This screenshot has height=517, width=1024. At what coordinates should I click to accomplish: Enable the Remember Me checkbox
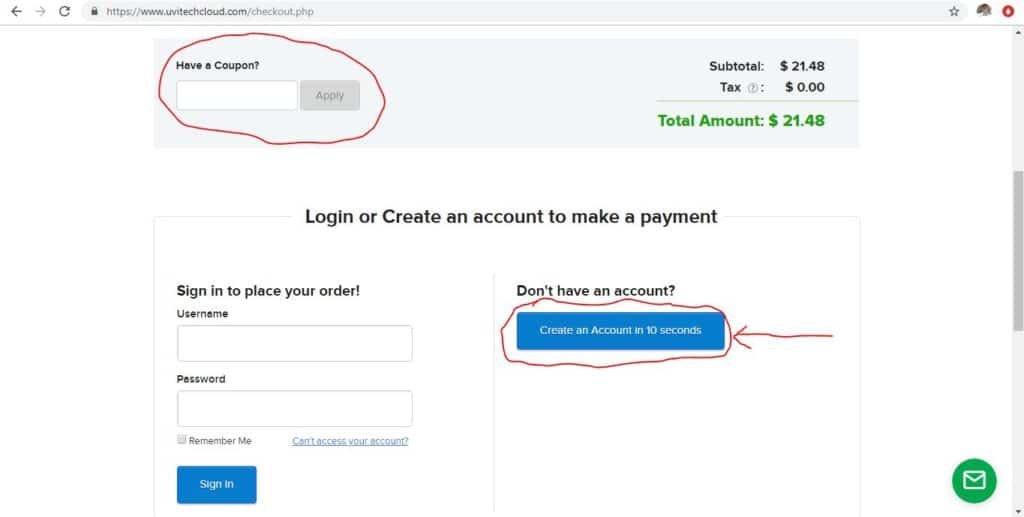click(x=182, y=440)
